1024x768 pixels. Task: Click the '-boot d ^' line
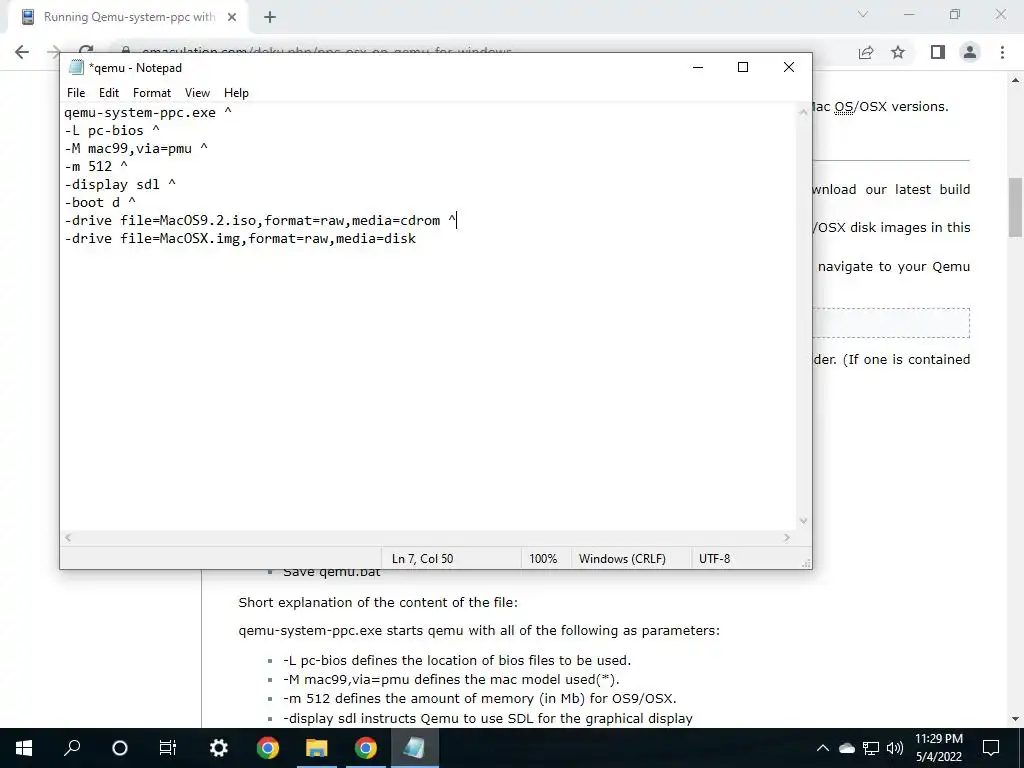[100, 202]
